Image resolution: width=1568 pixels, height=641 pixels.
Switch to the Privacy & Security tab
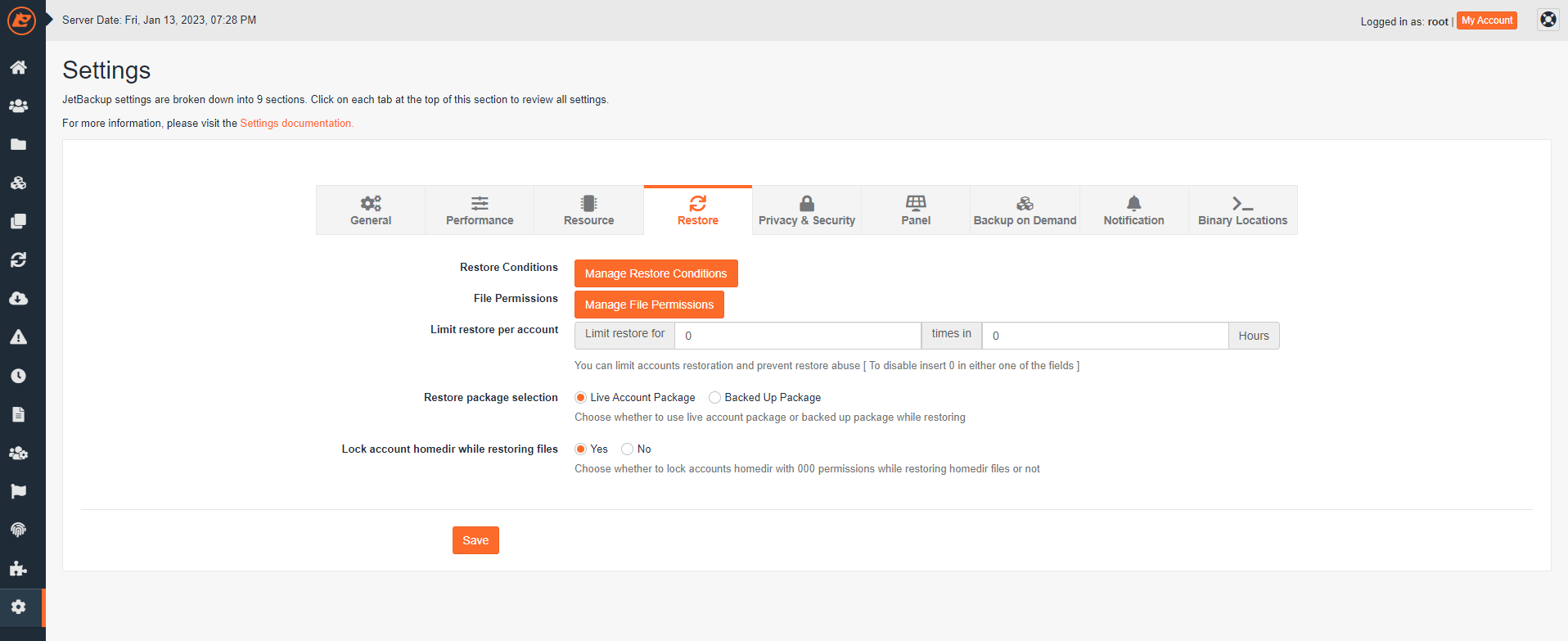(806, 210)
